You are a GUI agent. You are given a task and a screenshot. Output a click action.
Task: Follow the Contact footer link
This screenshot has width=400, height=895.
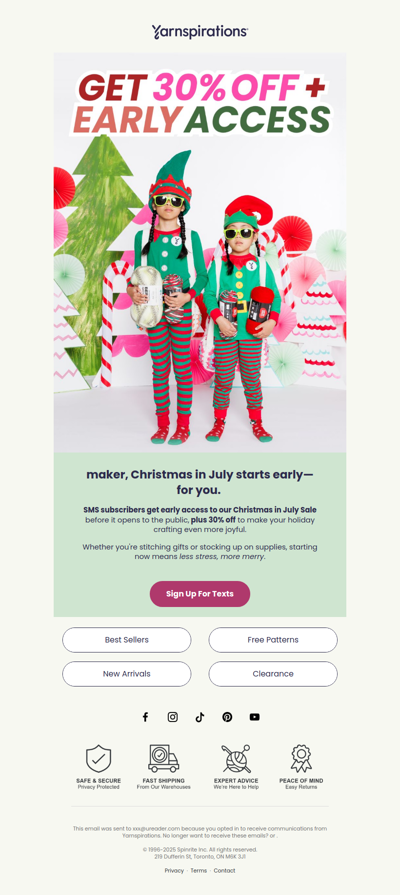tap(224, 870)
